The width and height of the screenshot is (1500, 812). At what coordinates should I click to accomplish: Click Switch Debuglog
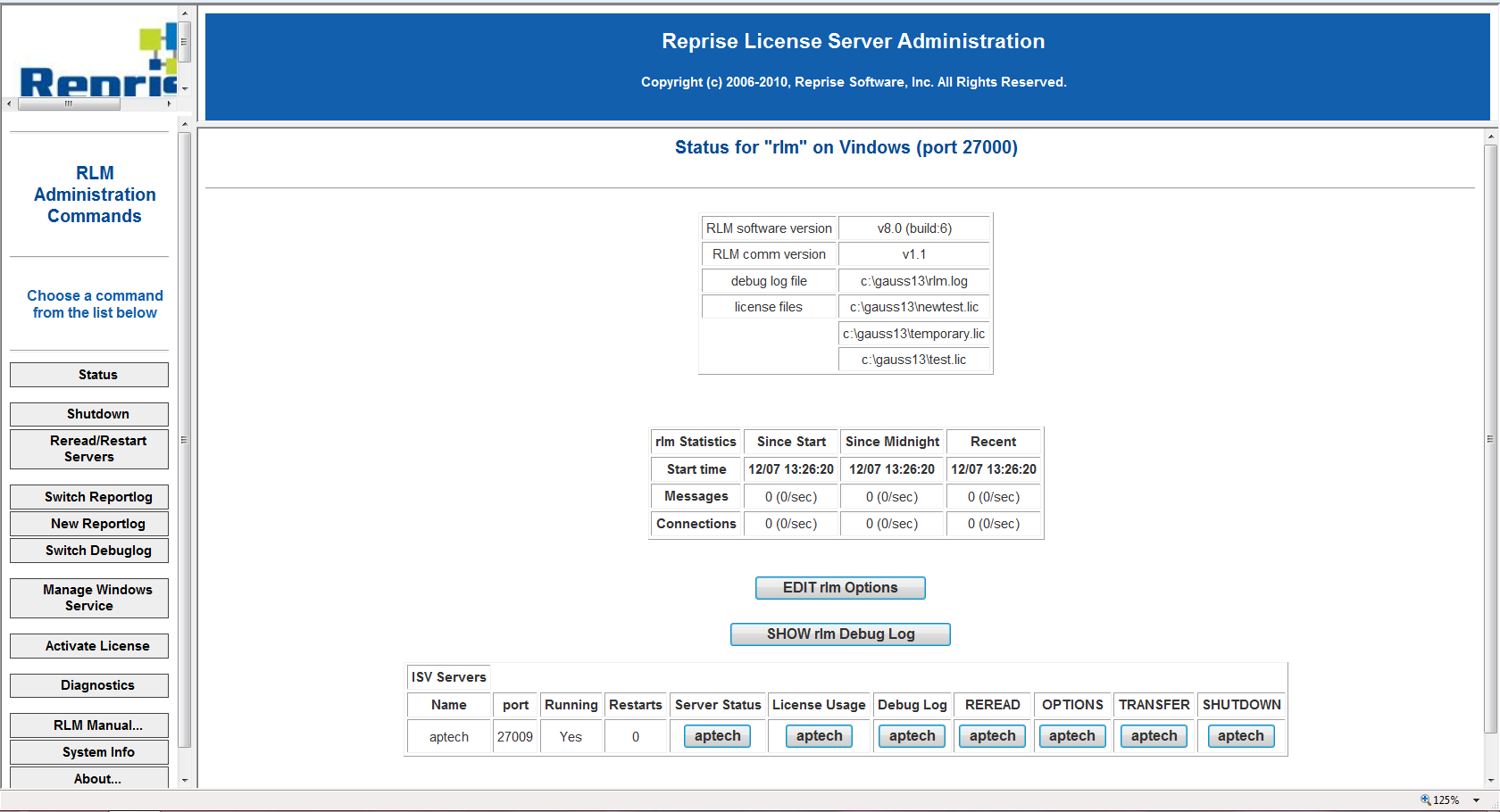(x=88, y=550)
